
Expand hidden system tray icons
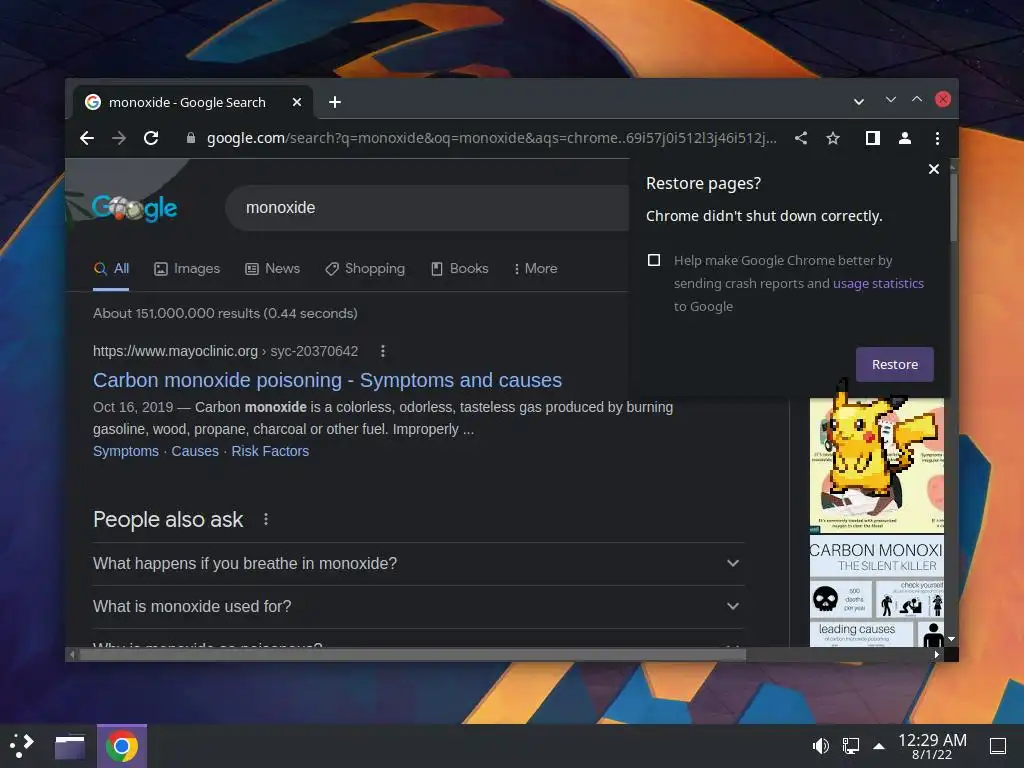click(x=879, y=746)
